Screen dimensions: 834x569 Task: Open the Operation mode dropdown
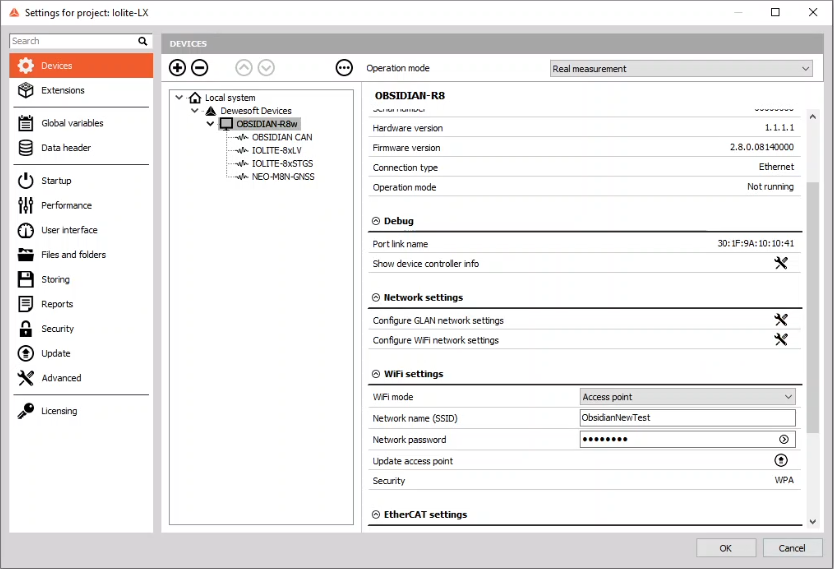tap(681, 69)
